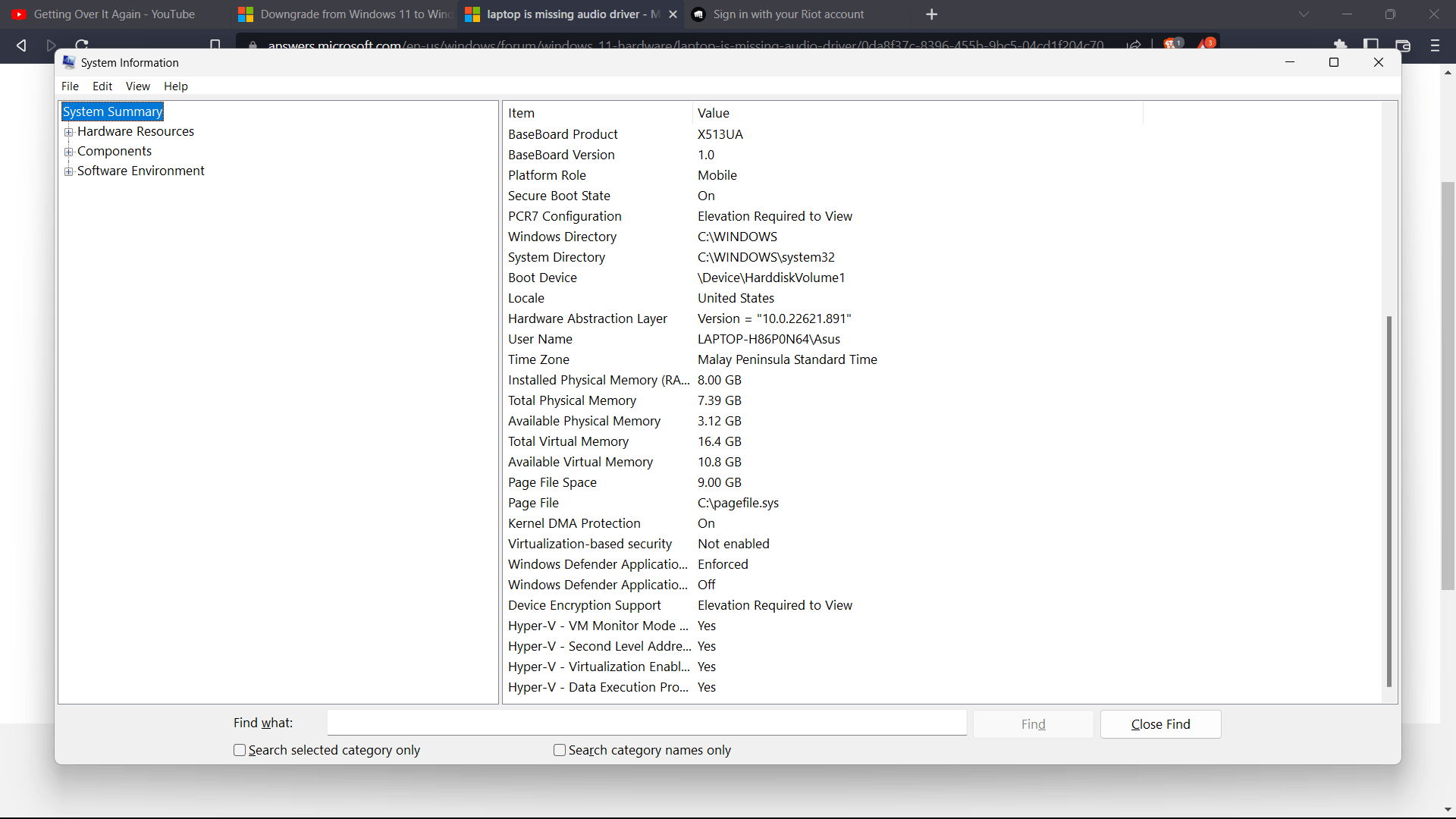Switch to 'Getting Over It Again - YouTube' tab
This screenshot has height=819, width=1456.
pos(114,14)
